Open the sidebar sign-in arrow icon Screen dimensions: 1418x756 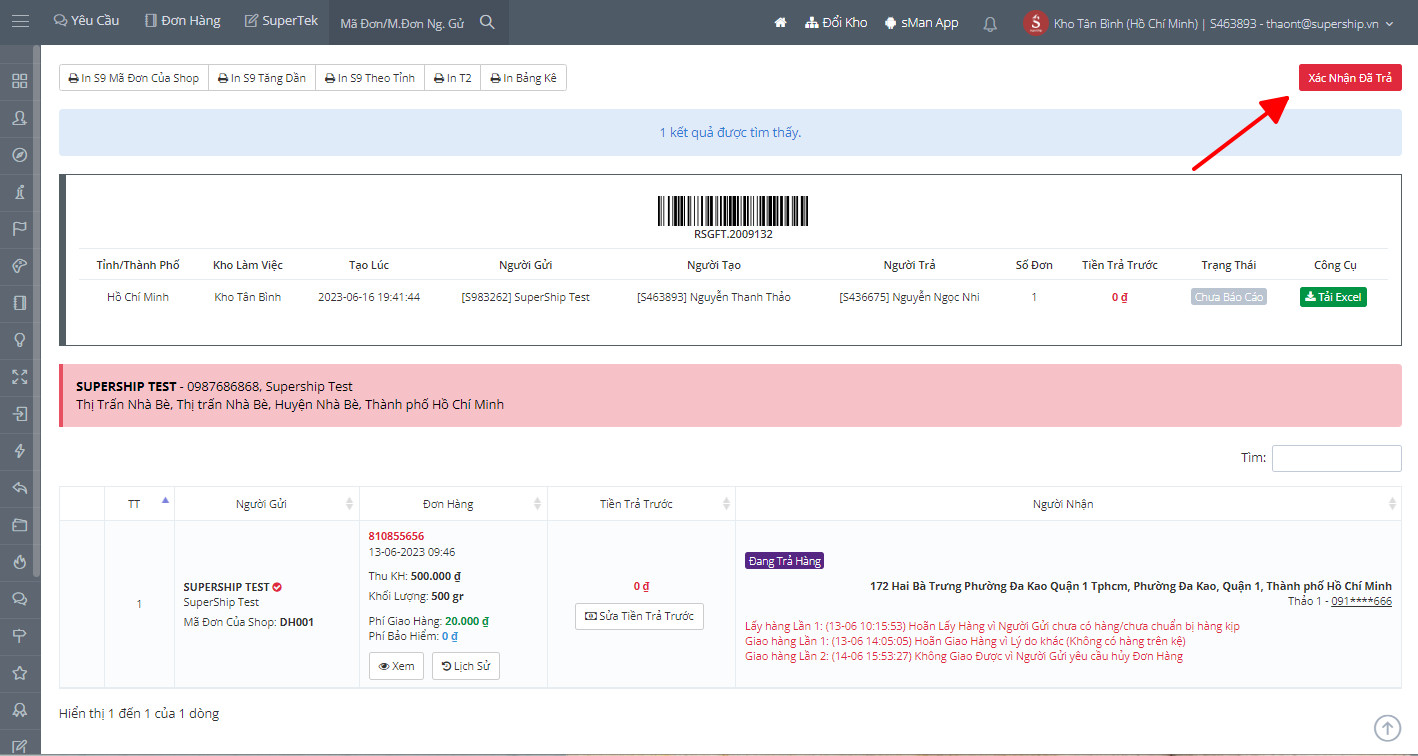coord(19,414)
